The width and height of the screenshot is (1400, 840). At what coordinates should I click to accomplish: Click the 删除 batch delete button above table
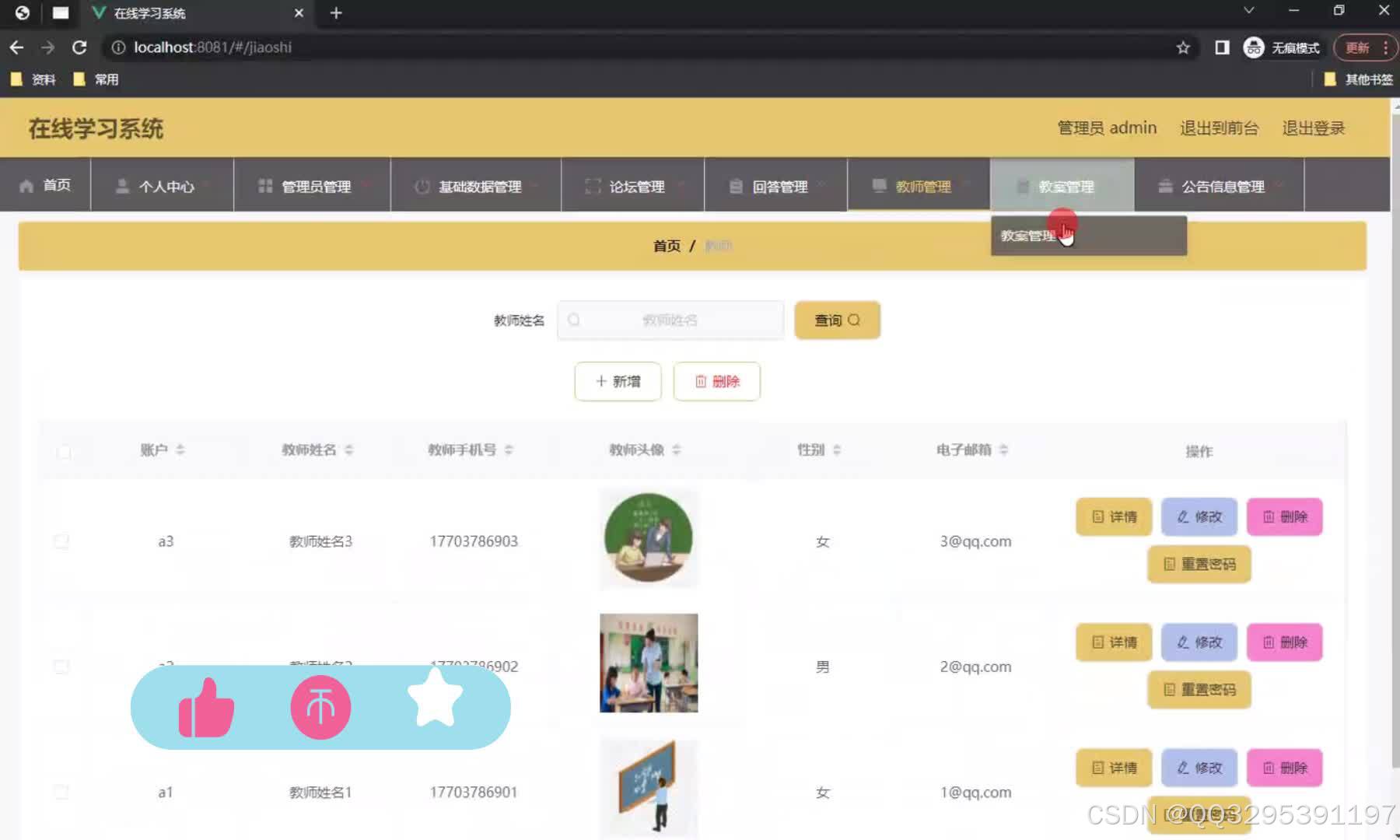point(716,381)
